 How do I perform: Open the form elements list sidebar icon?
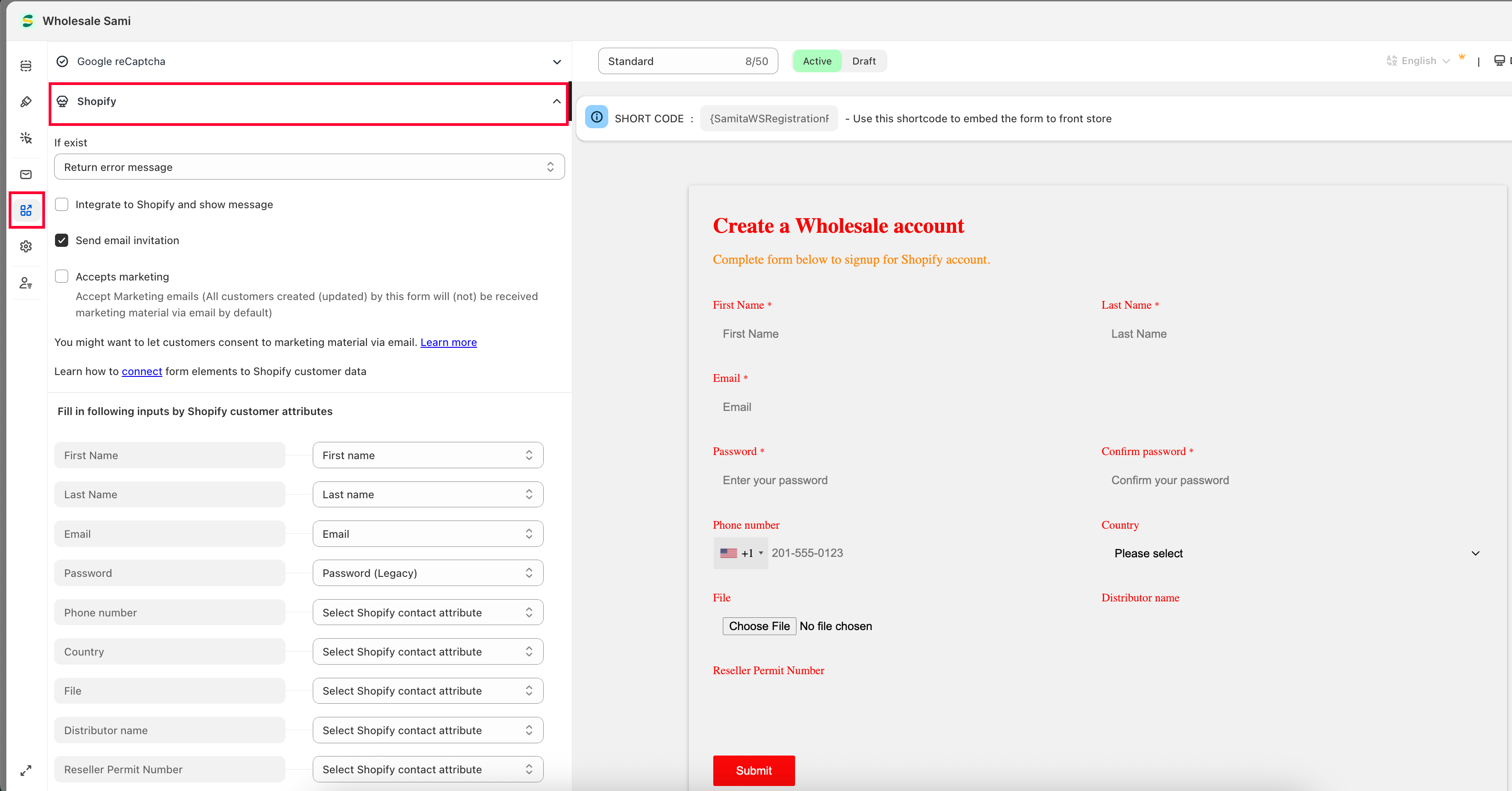pos(26,66)
